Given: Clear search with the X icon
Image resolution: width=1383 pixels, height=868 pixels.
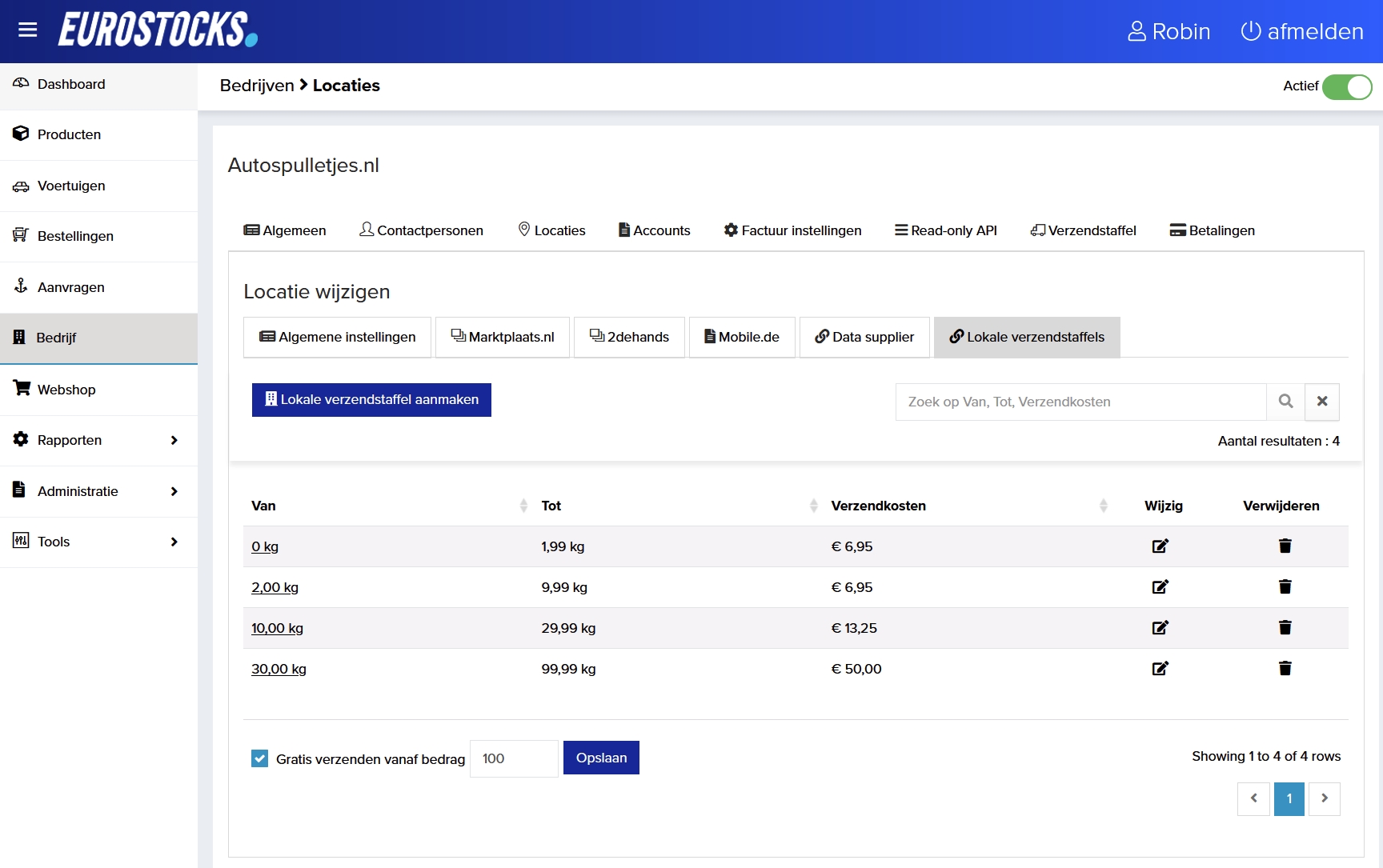Looking at the screenshot, I should (x=1322, y=402).
